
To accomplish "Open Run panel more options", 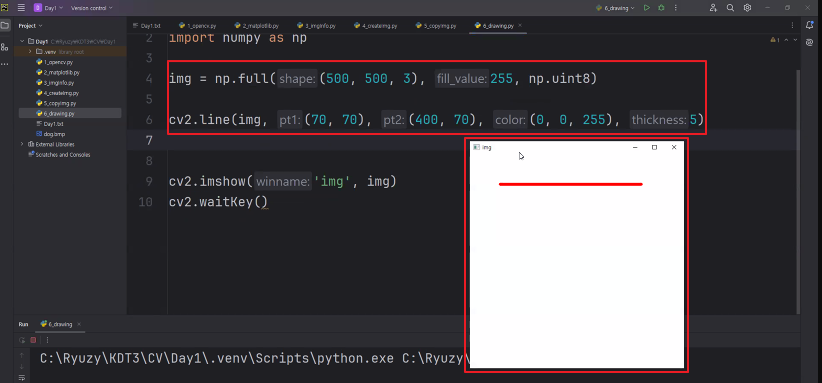I will [x=47, y=340].
